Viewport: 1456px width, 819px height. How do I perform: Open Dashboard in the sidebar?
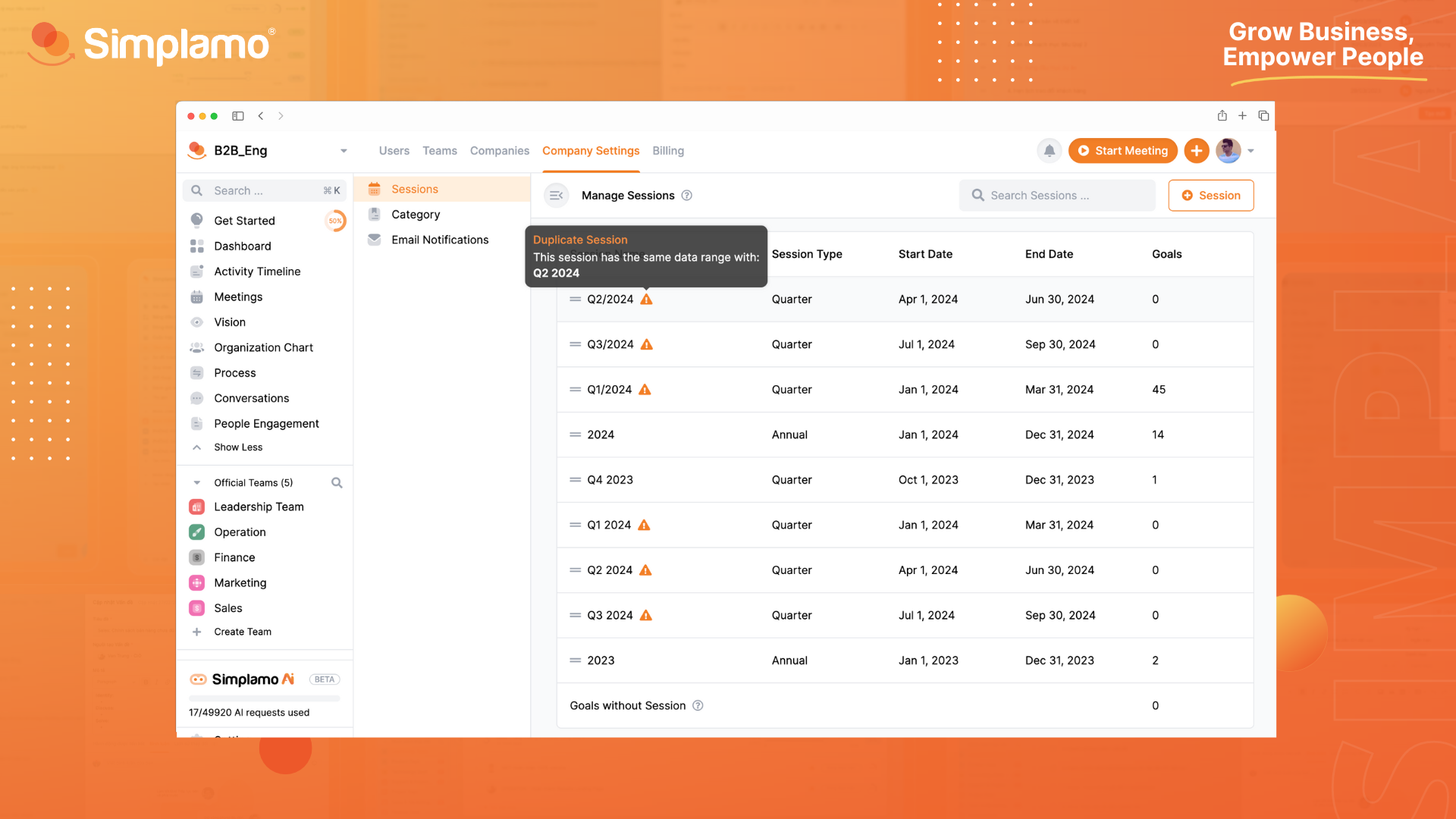pos(243,246)
